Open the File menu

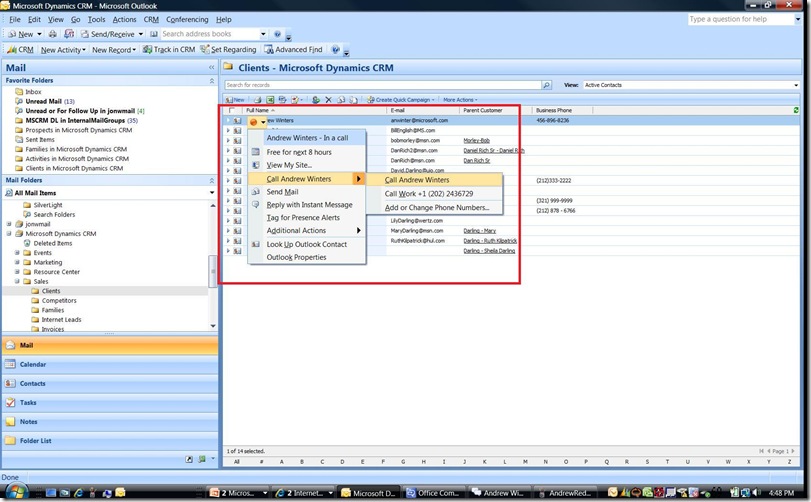pos(14,20)
